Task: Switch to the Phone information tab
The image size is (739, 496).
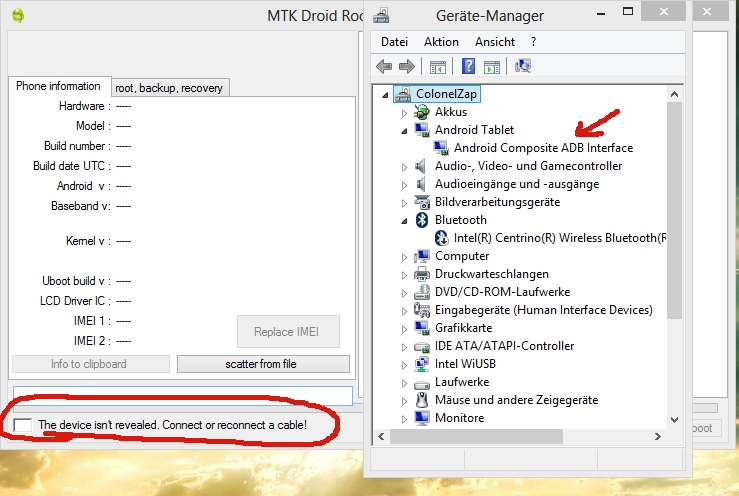Action: point(58,86)
